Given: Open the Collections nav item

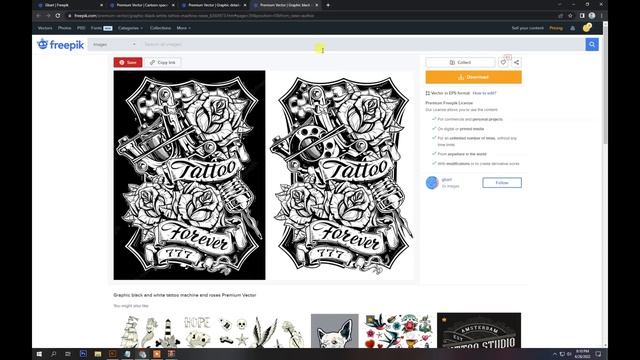Looking at the screenshot, I should point(160,28).
